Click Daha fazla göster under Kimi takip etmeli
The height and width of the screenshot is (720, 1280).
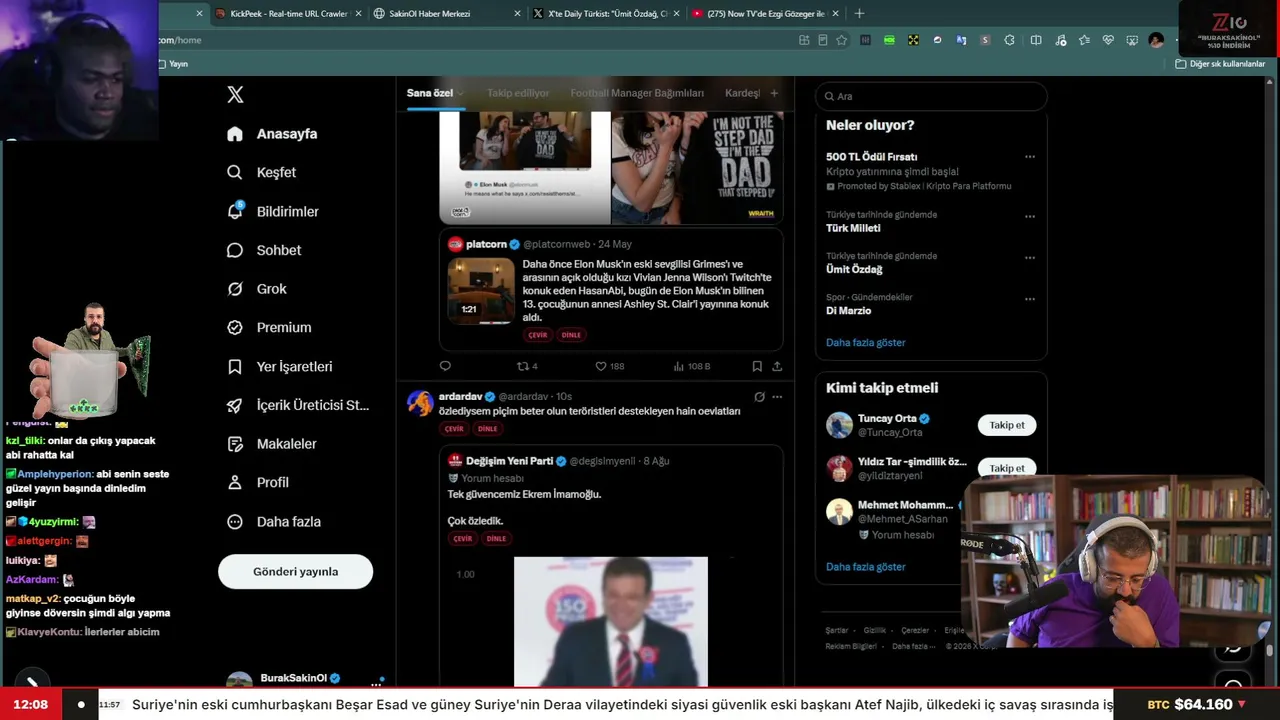click(x=865, y=567)
